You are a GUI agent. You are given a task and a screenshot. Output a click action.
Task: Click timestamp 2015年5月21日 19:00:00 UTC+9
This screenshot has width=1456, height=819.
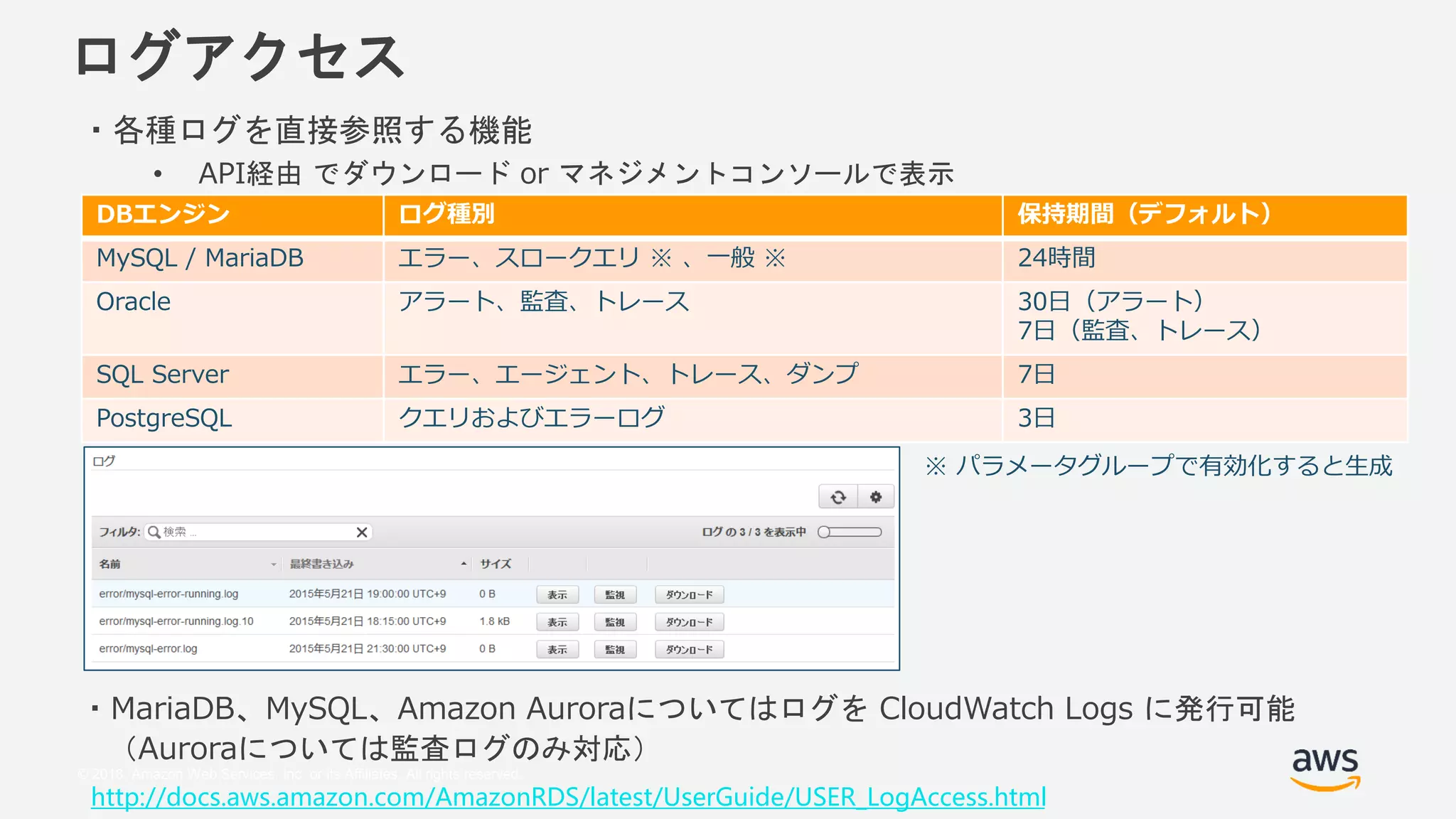click(368, 594)
